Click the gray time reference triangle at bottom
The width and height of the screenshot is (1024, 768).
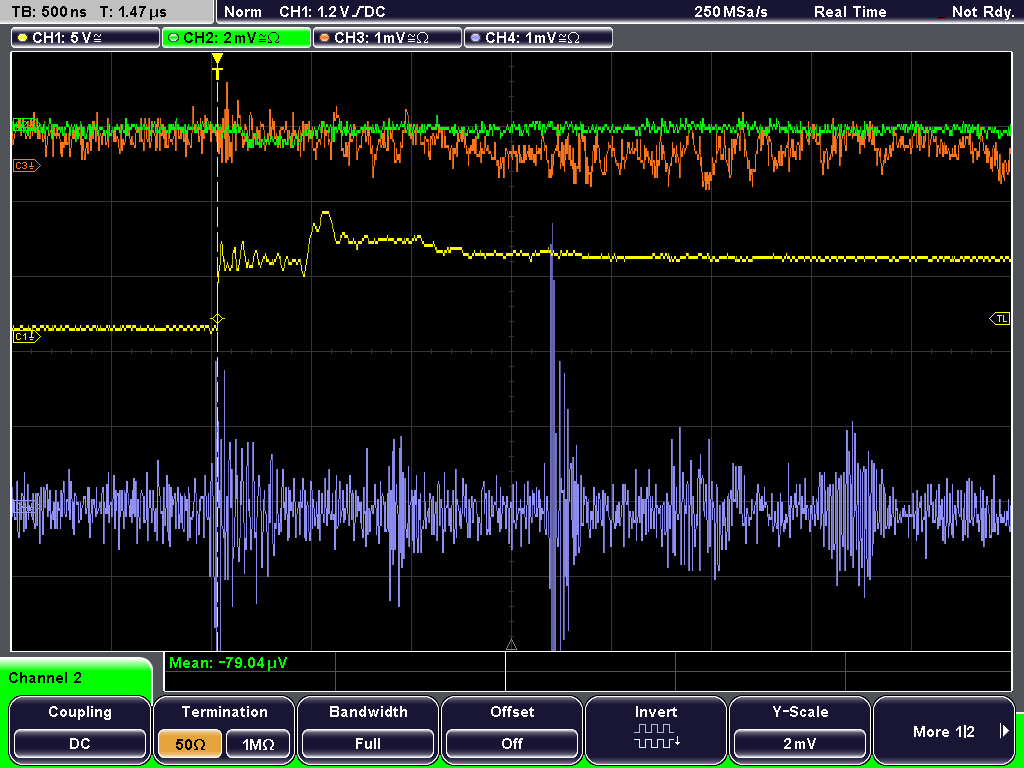[511, 645]
